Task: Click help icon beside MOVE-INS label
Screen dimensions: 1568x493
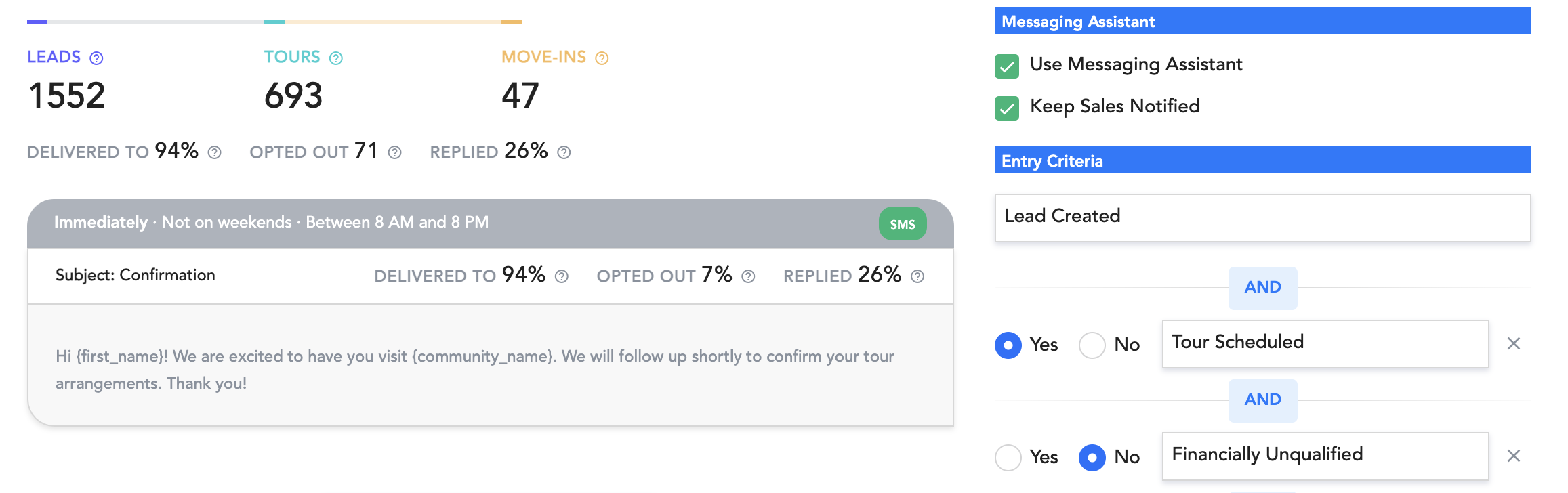Action: click(x=602, y=58)
